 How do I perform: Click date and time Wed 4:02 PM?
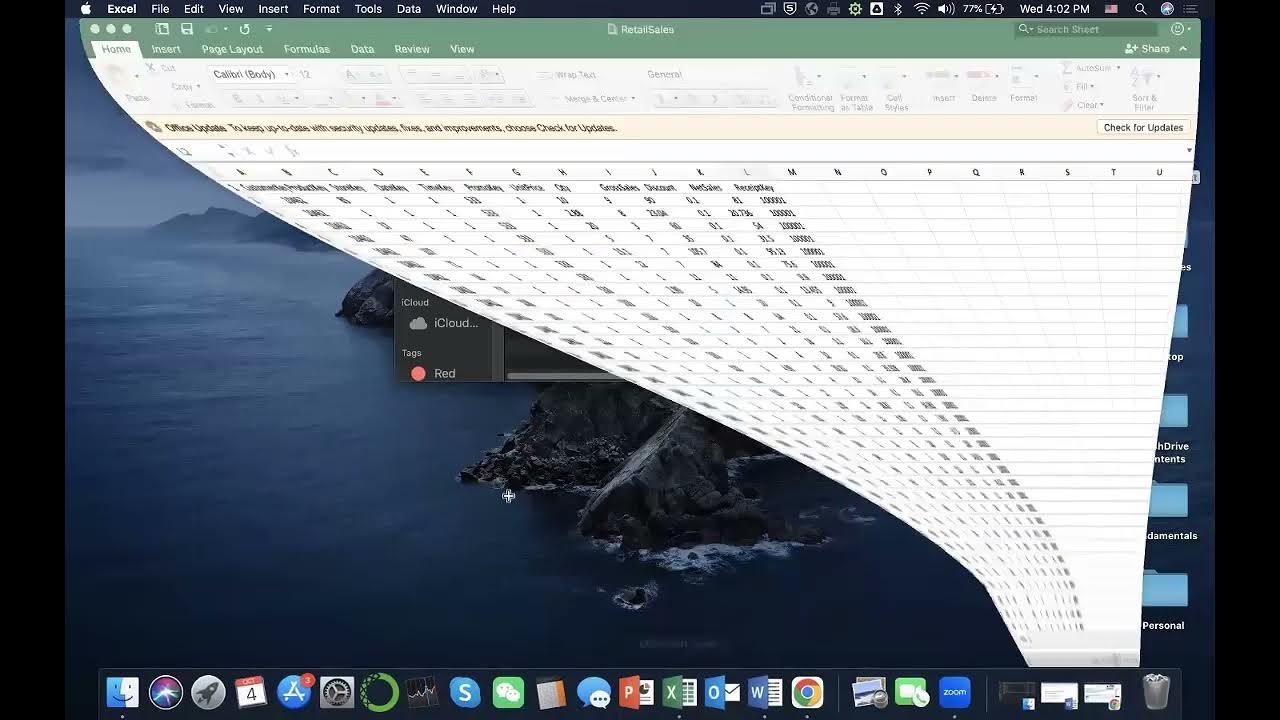click(1054, 9)
